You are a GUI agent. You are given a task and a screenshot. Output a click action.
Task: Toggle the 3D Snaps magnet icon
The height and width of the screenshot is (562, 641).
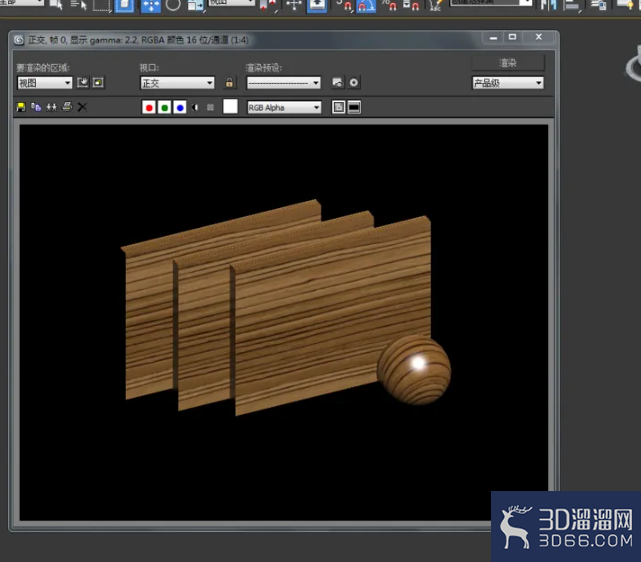click(x=345, y=5)
